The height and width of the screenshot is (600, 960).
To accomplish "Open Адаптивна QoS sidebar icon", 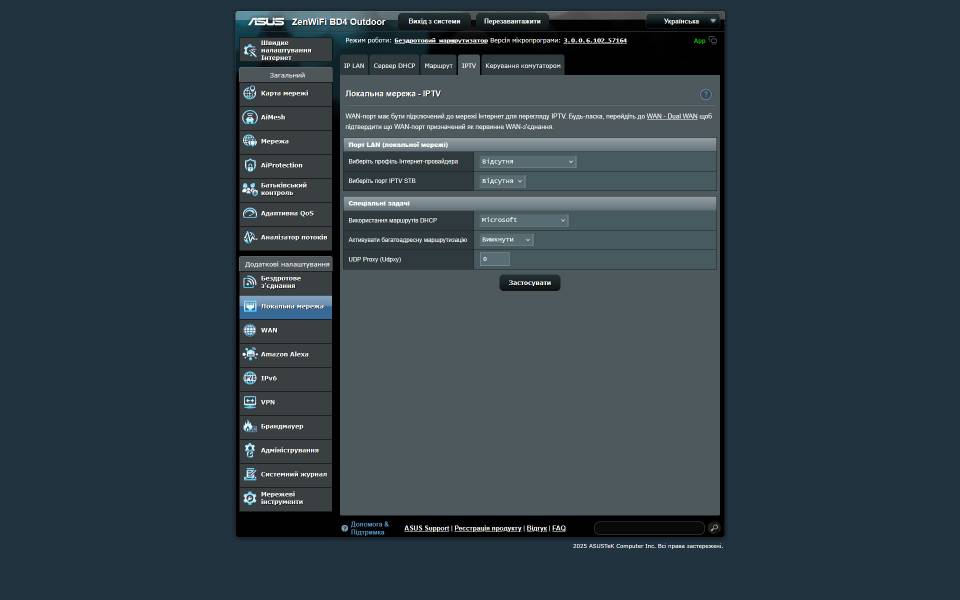I will coord(250,213).
